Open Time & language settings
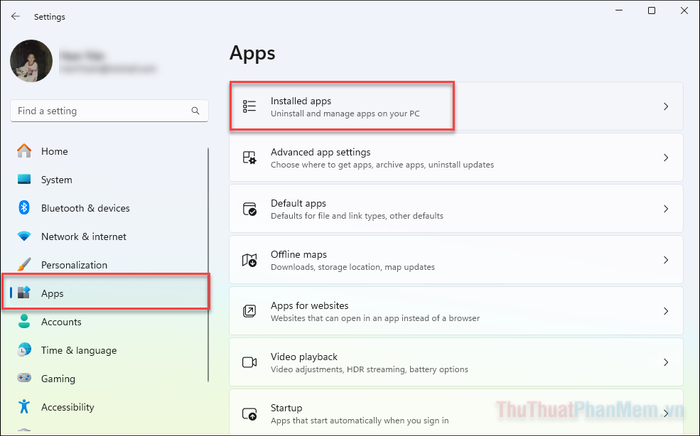 tap(79, 350)
